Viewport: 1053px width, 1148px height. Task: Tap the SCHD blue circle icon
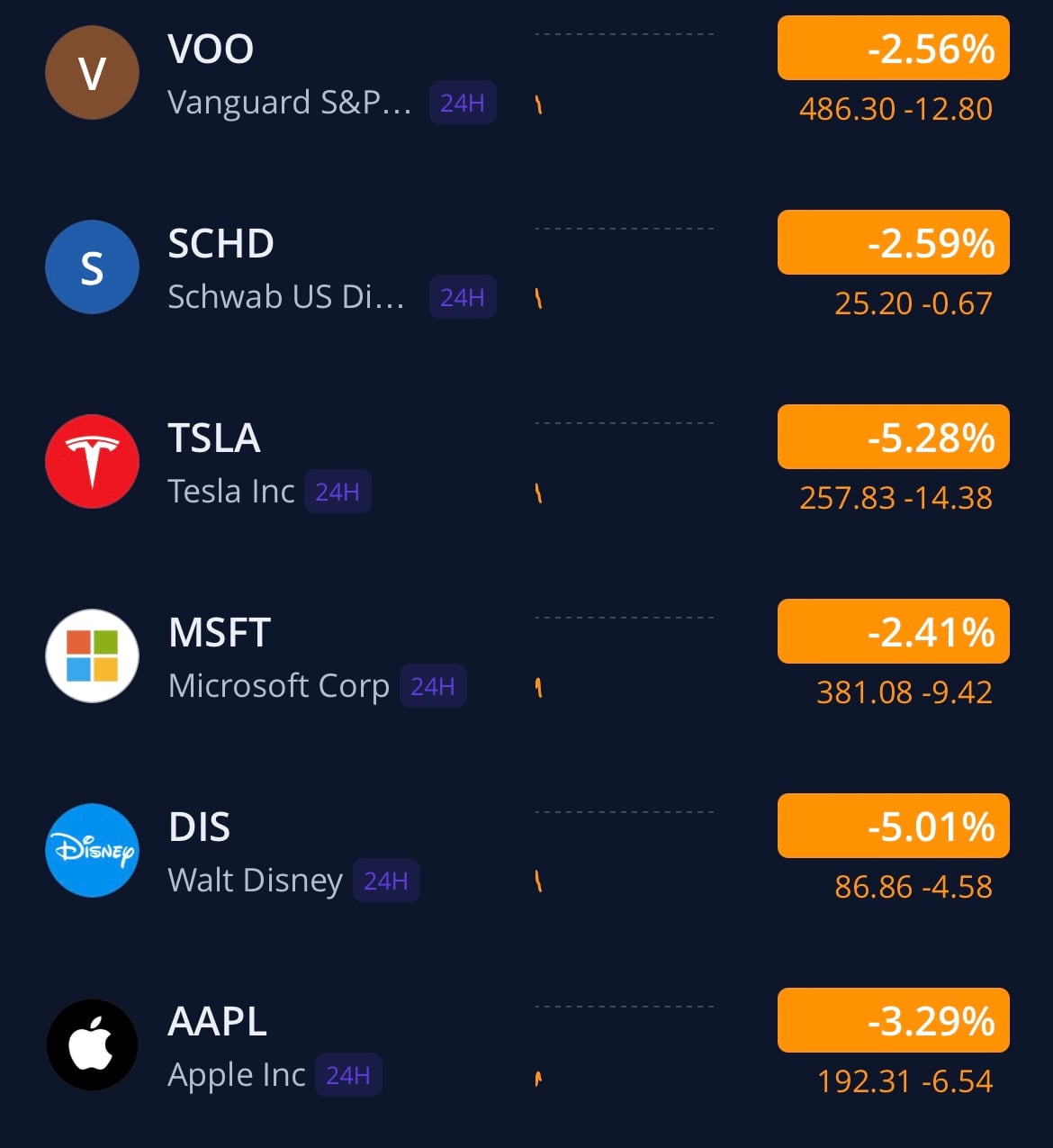92,267
